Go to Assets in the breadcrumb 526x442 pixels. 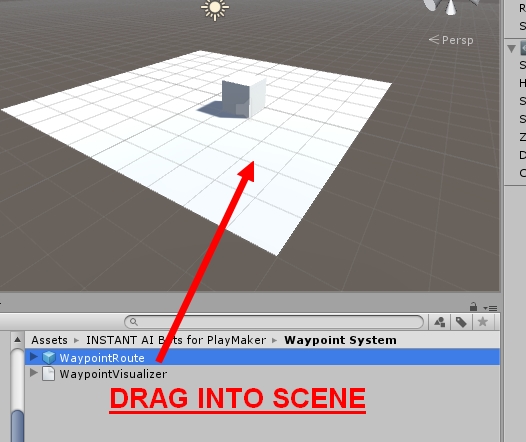(x=50, y=340)
